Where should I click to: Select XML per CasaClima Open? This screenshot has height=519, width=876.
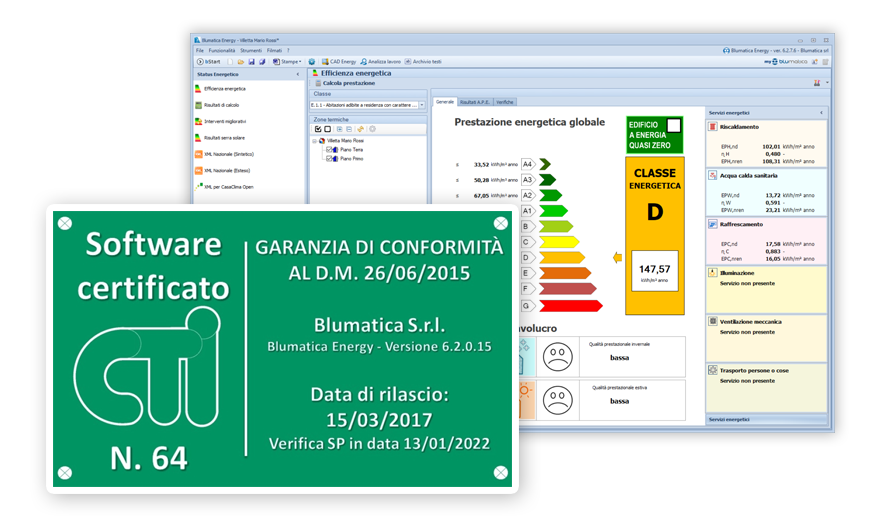tap(224, 187)
